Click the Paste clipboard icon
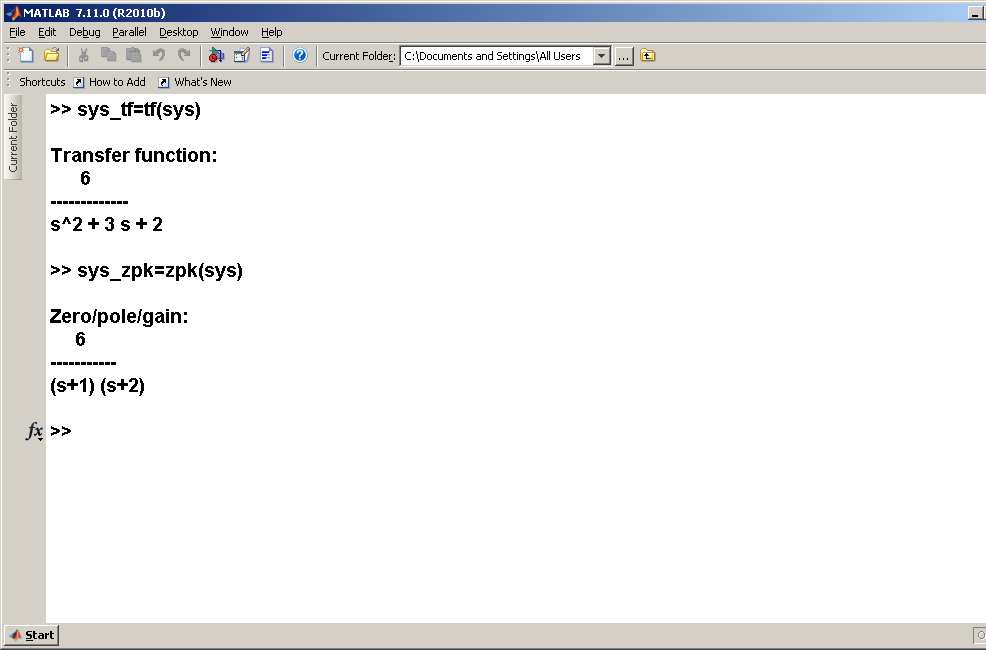This screenshot has height=650, width=986. (x=133, y=55)
